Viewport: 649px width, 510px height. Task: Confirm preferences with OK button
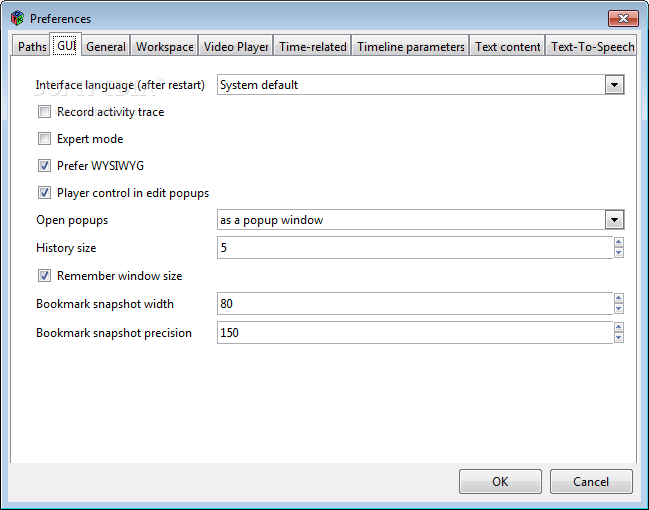pos(500,481)
